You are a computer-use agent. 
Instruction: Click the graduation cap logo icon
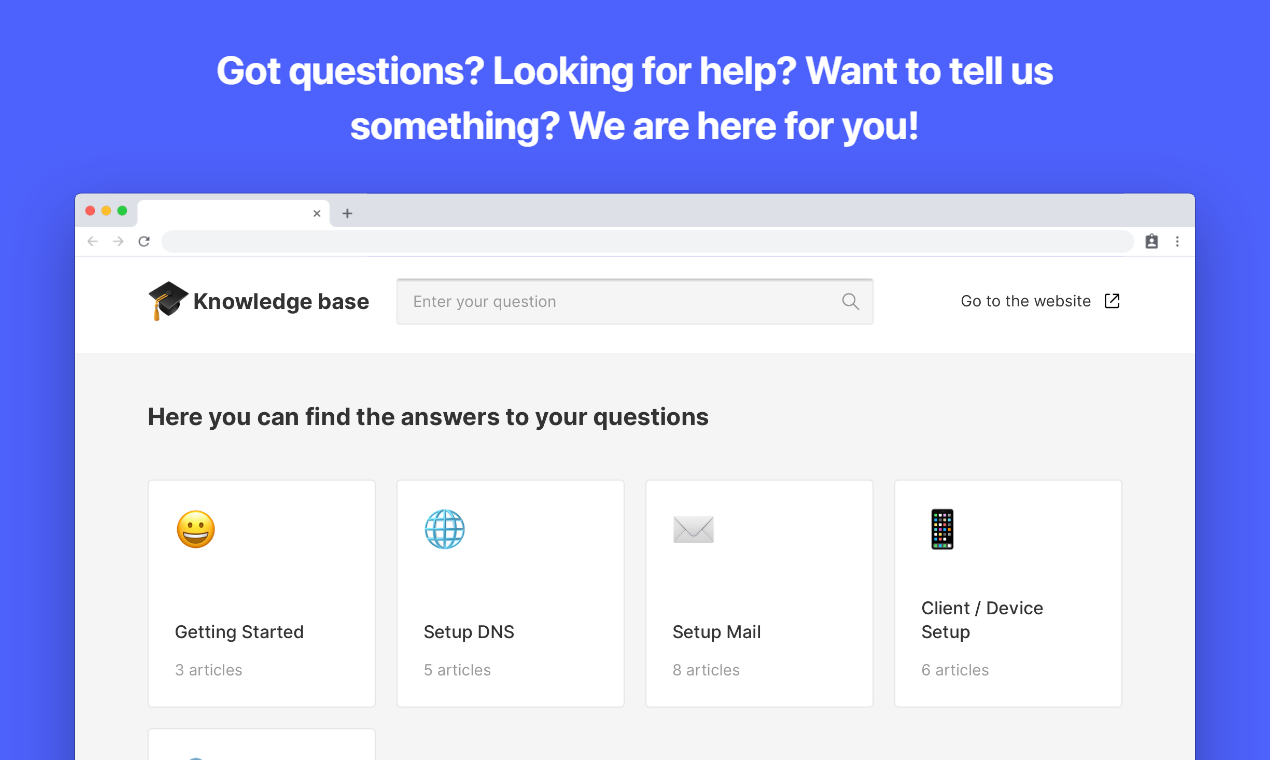[168, 300]
